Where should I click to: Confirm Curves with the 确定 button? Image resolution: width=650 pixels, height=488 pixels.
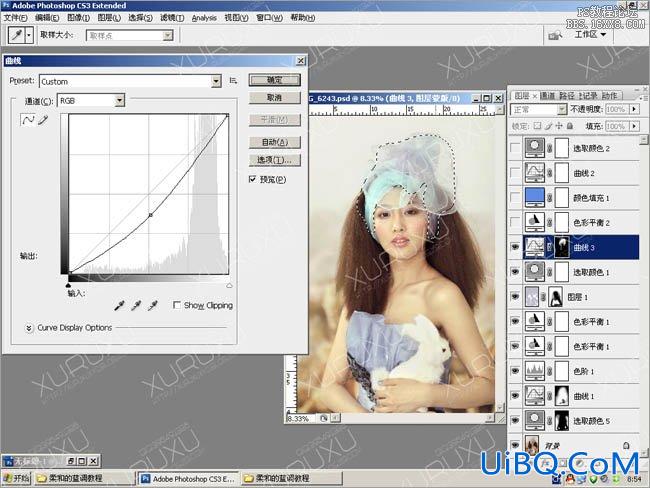tap(274, 80)
